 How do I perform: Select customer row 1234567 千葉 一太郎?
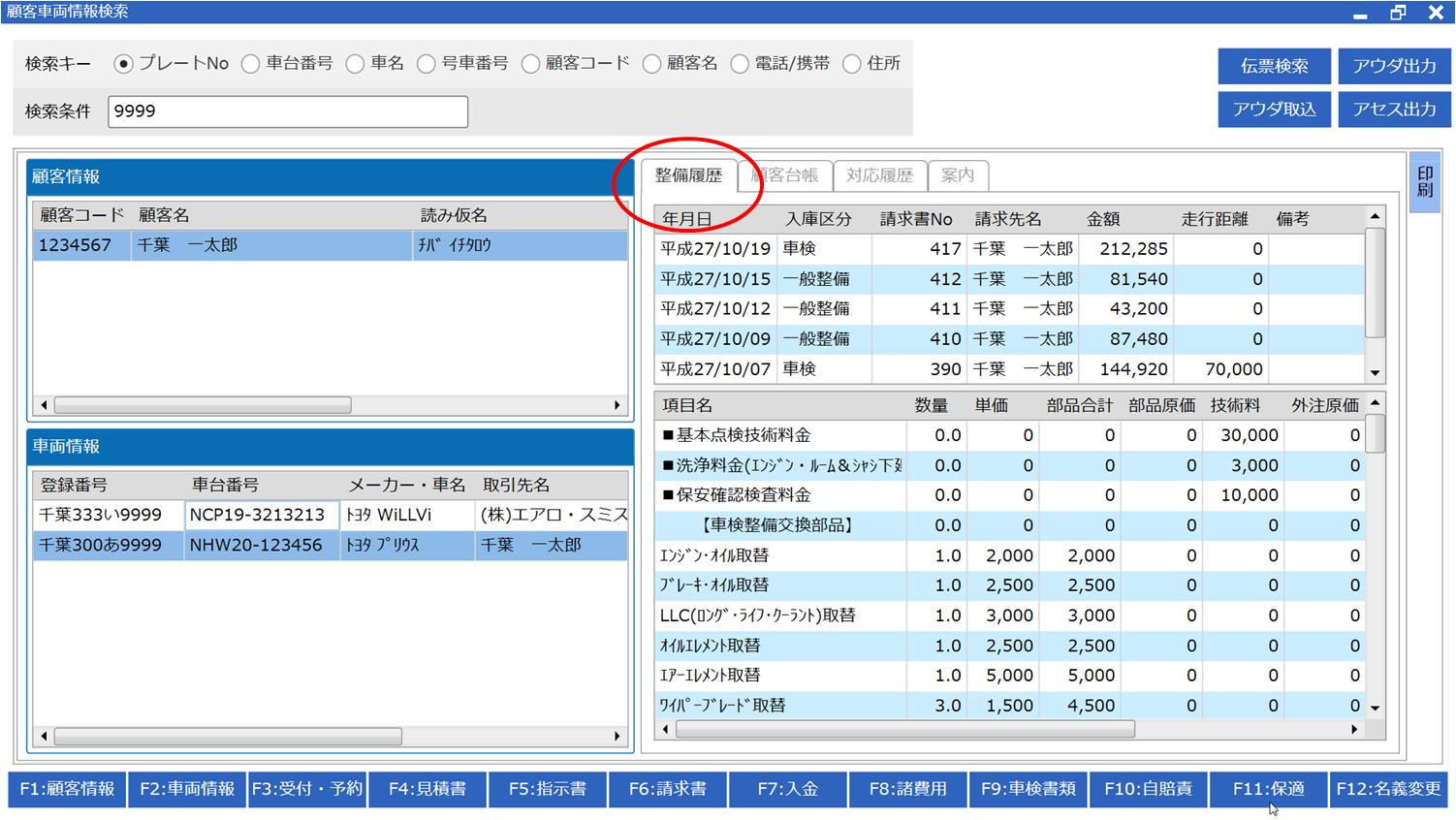click(331, 245)
